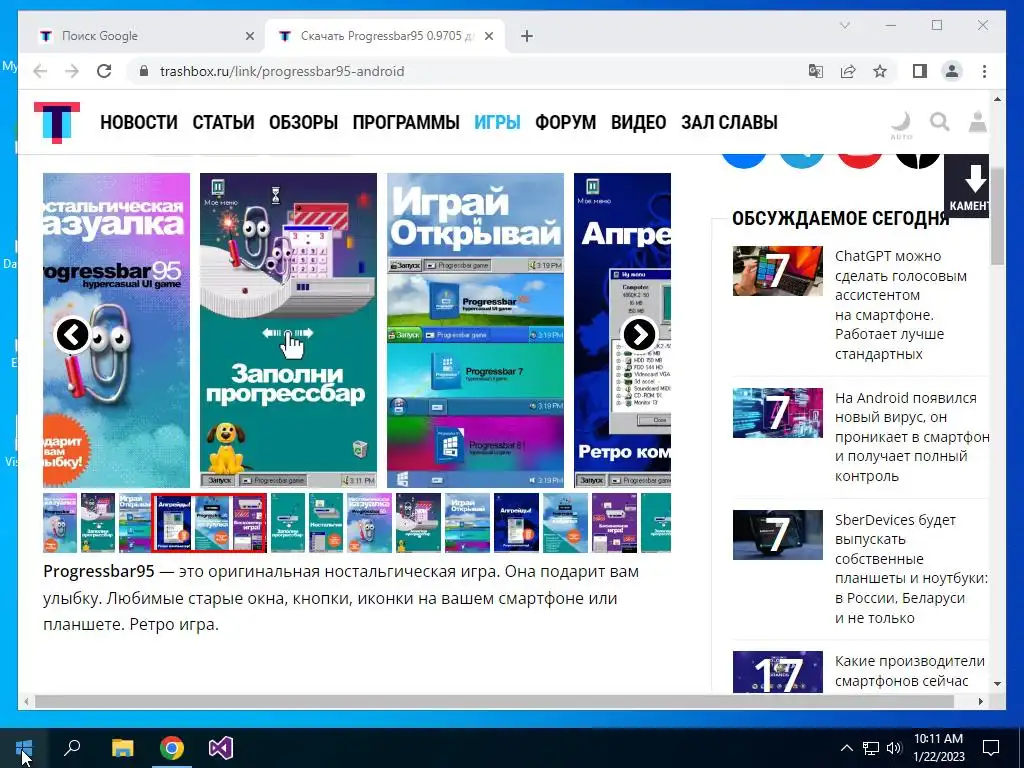
Task: Expand the system tray hidden icons chevron
Action: pos(846,748)
